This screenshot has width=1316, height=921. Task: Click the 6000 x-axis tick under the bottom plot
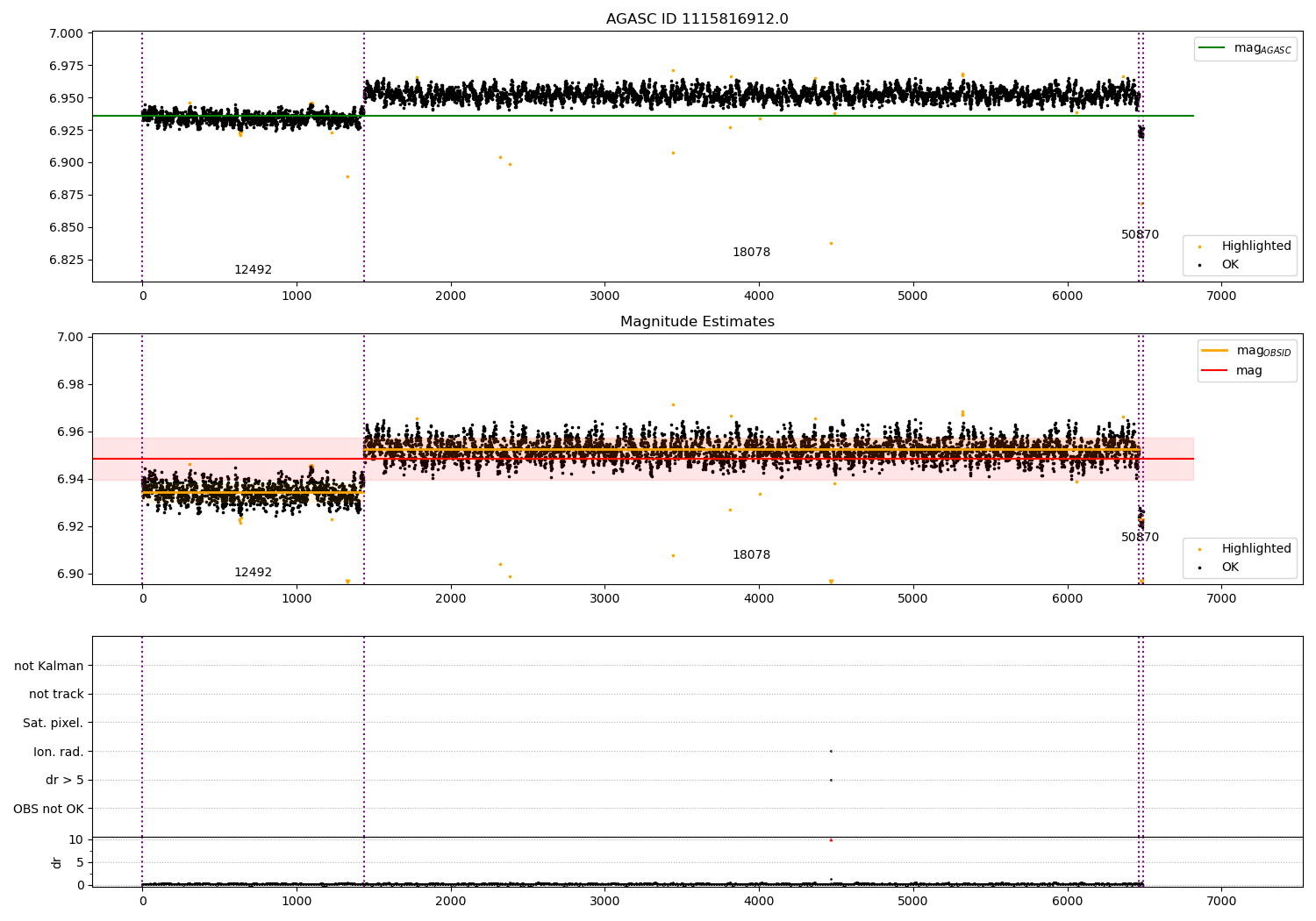pos(1067,902)
